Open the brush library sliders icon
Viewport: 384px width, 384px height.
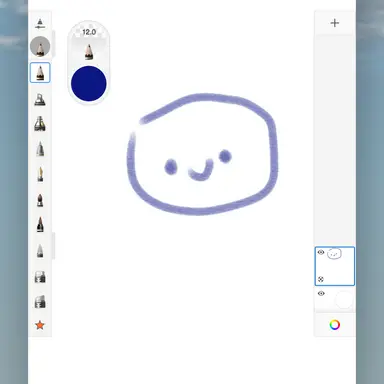tap(40, 24)
